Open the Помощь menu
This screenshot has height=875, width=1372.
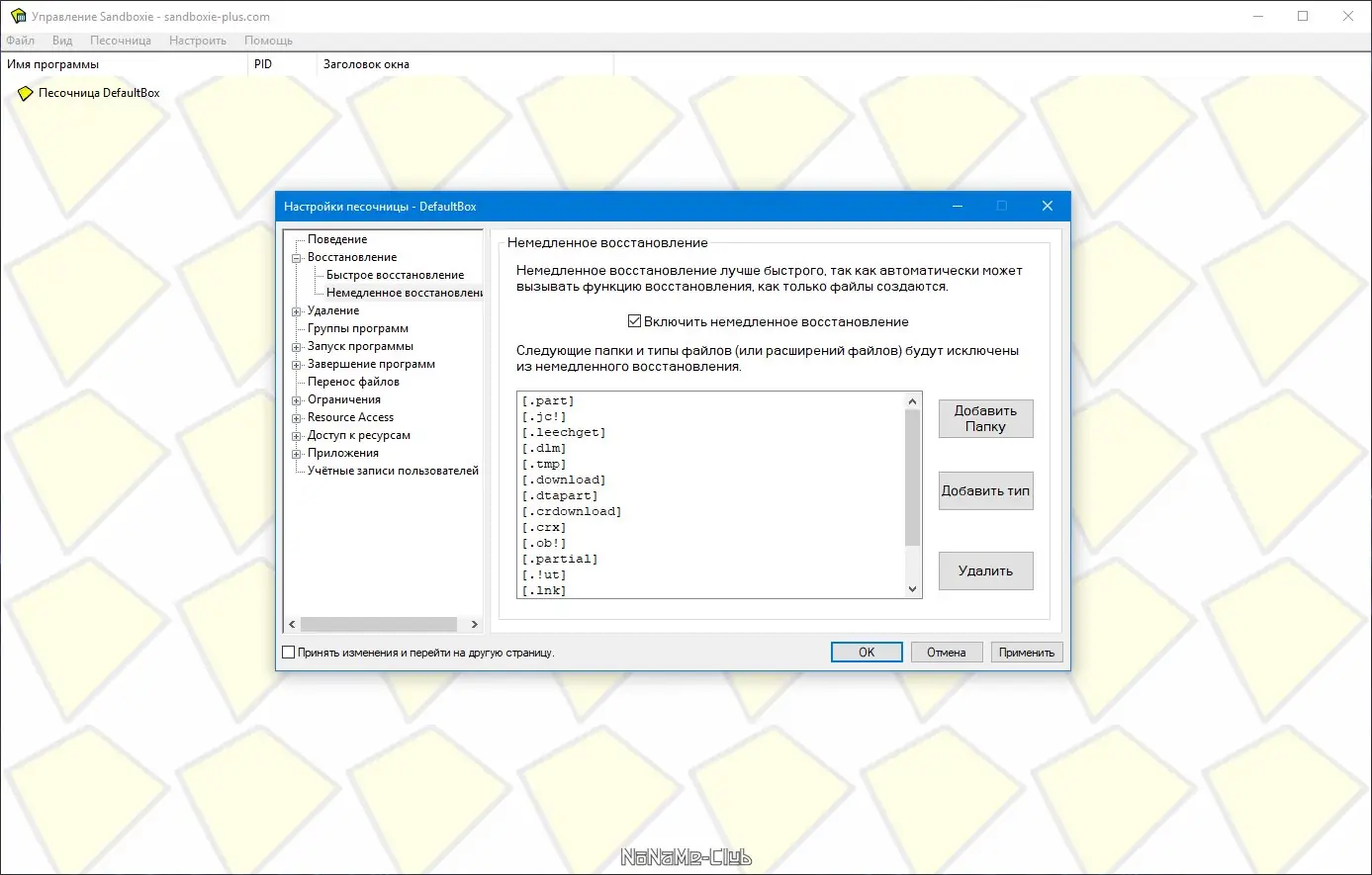267,40
